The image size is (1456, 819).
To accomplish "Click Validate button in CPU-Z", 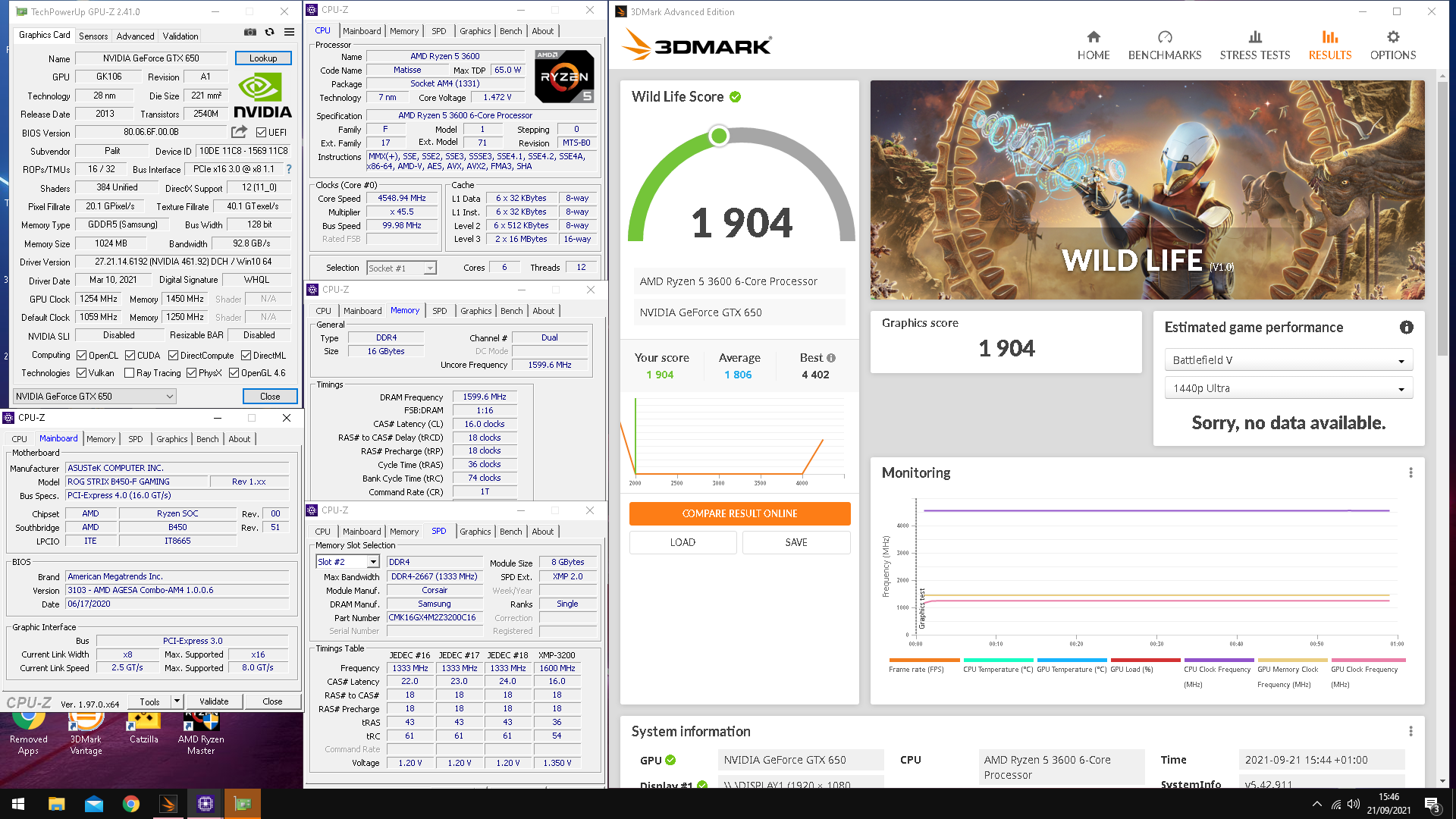I will 214,701.
